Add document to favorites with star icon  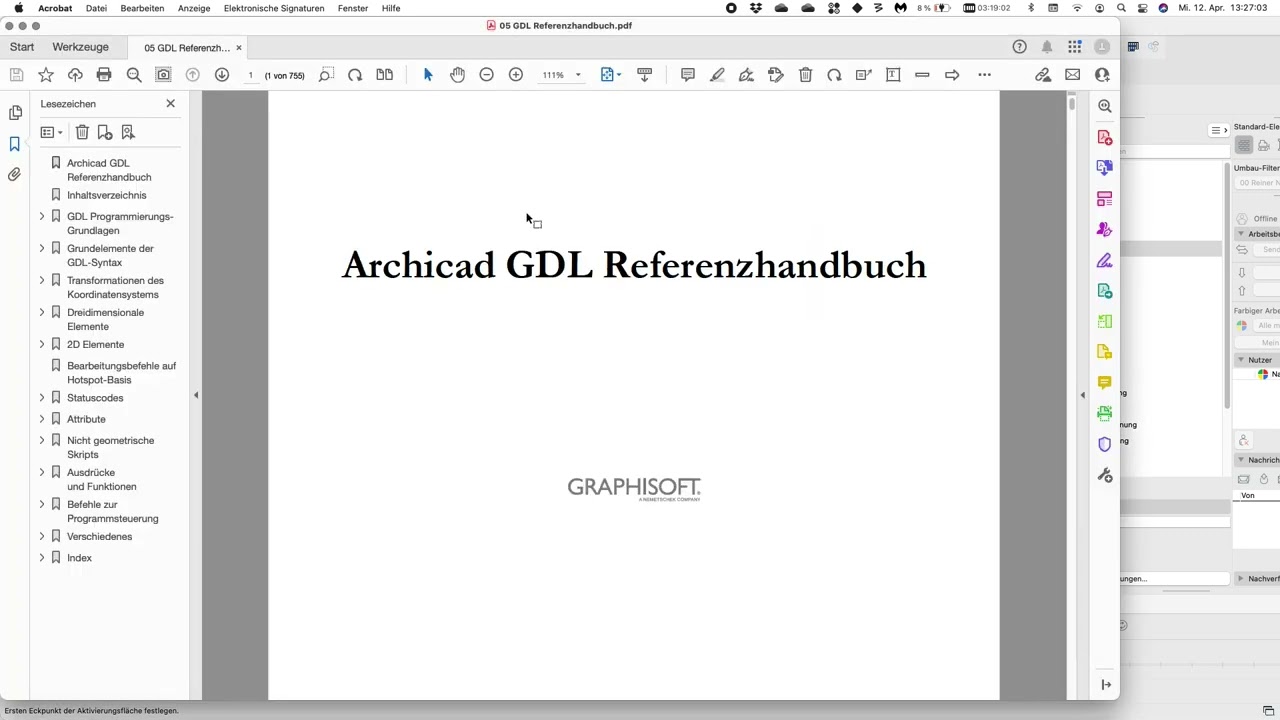[46, 75]
